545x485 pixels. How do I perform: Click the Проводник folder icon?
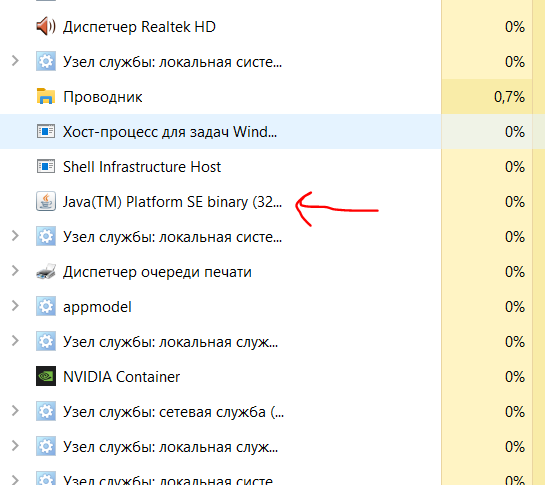click(x=46, y=96)
